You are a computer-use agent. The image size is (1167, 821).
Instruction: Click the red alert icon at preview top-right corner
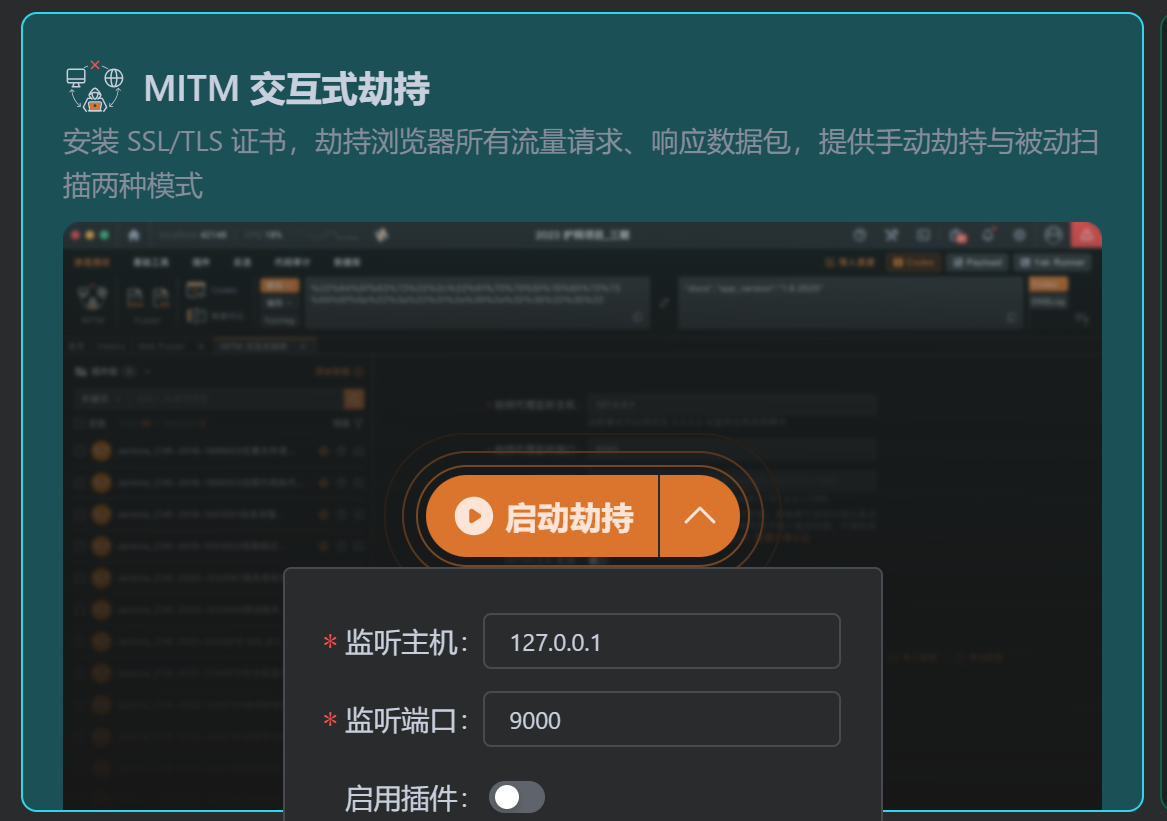click(1085, 235)
